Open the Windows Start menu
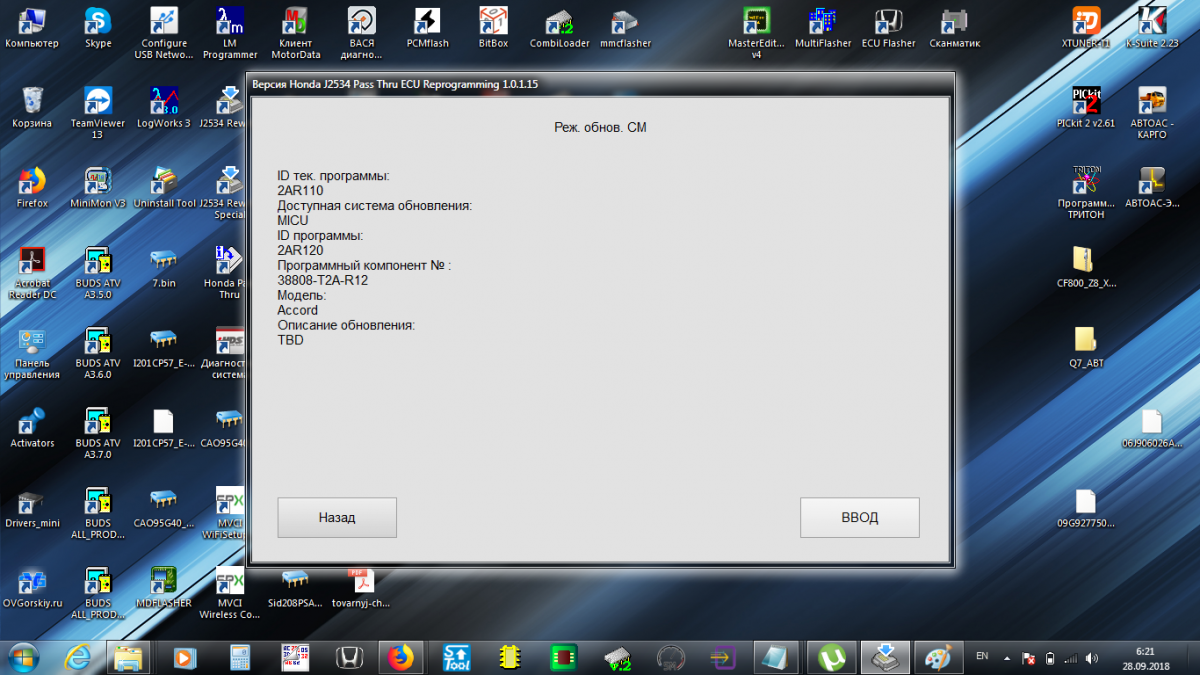The image size is (1200, 675). (22, 657)
